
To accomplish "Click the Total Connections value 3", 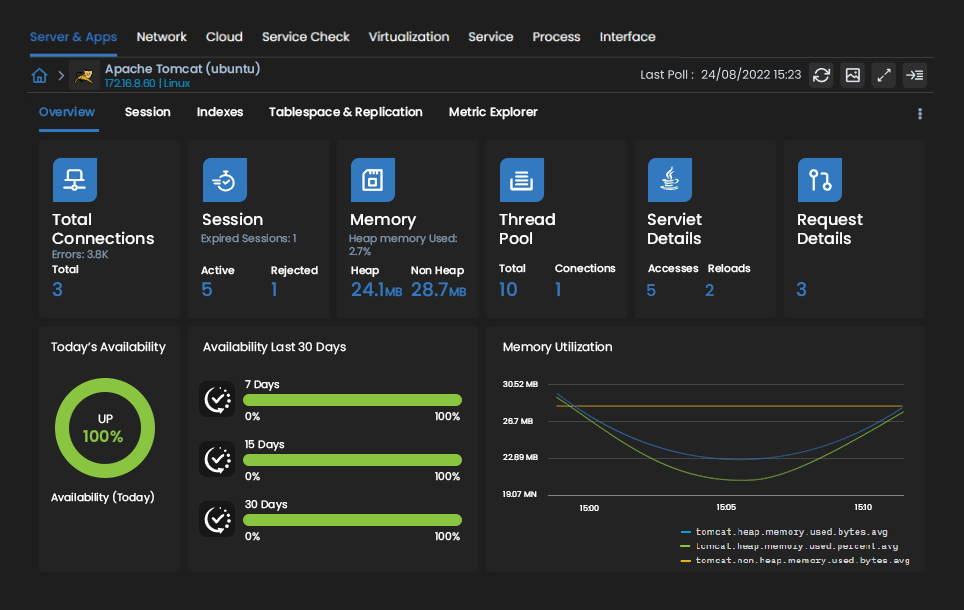I will pos(57,290).
